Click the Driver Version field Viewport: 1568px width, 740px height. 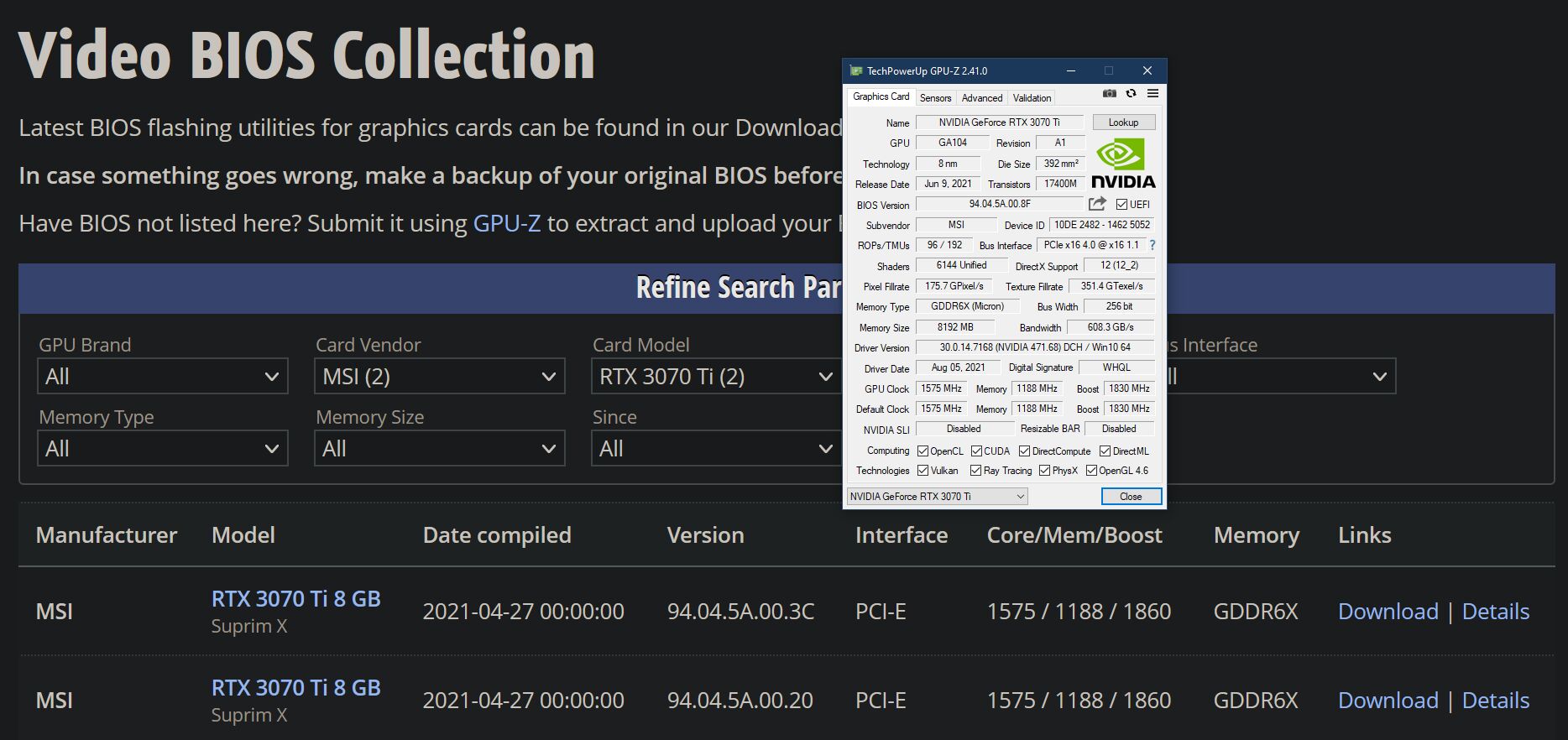(x=1034, y=347)
